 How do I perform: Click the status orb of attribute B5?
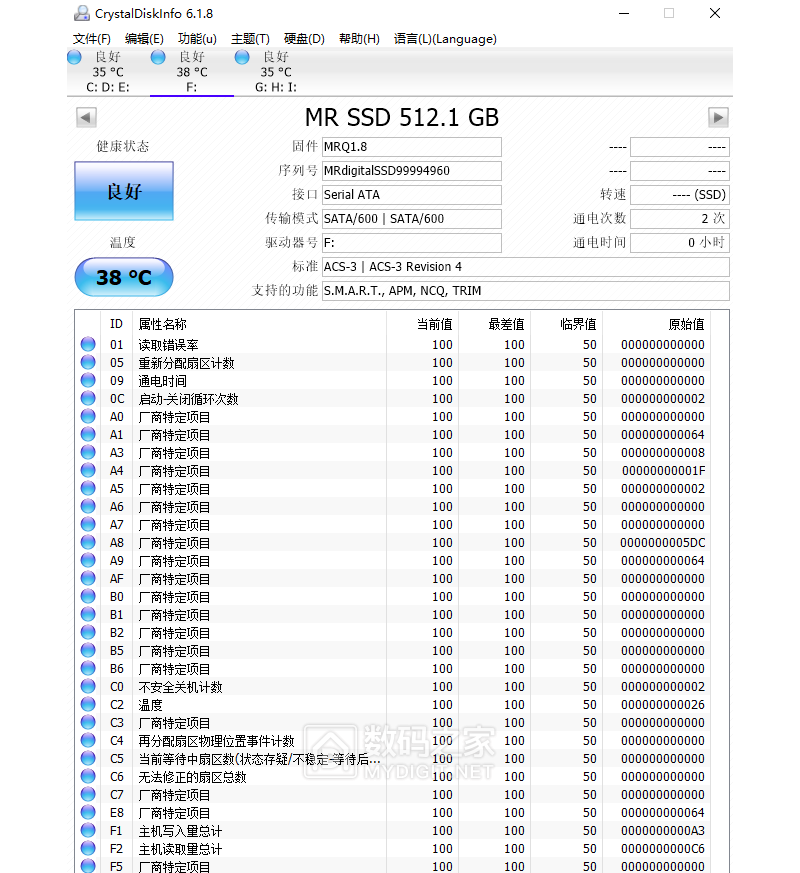pos(88,650)
